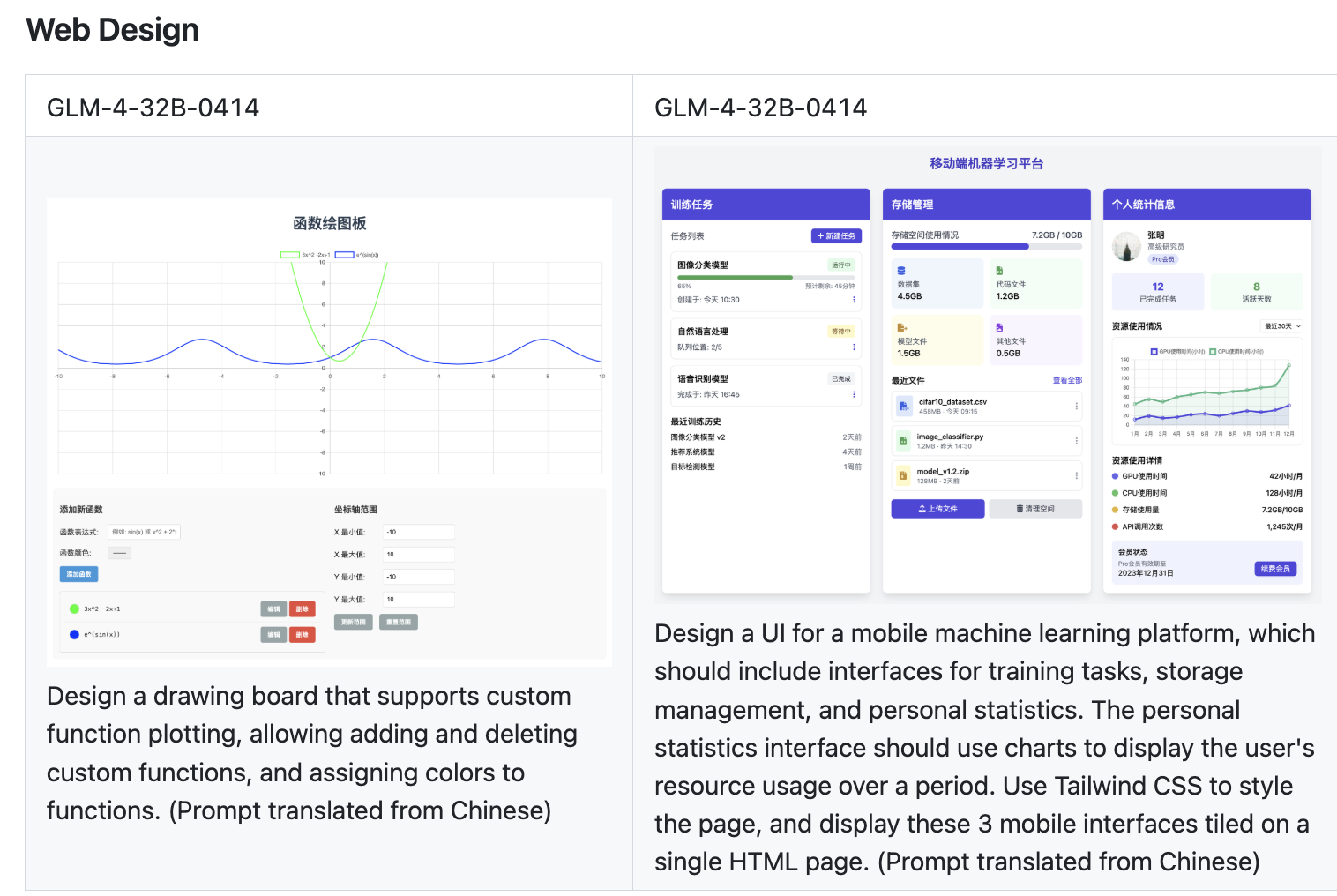
Task: Toggle the GPU usage legend in resource chart
Action: point(1154,352)
